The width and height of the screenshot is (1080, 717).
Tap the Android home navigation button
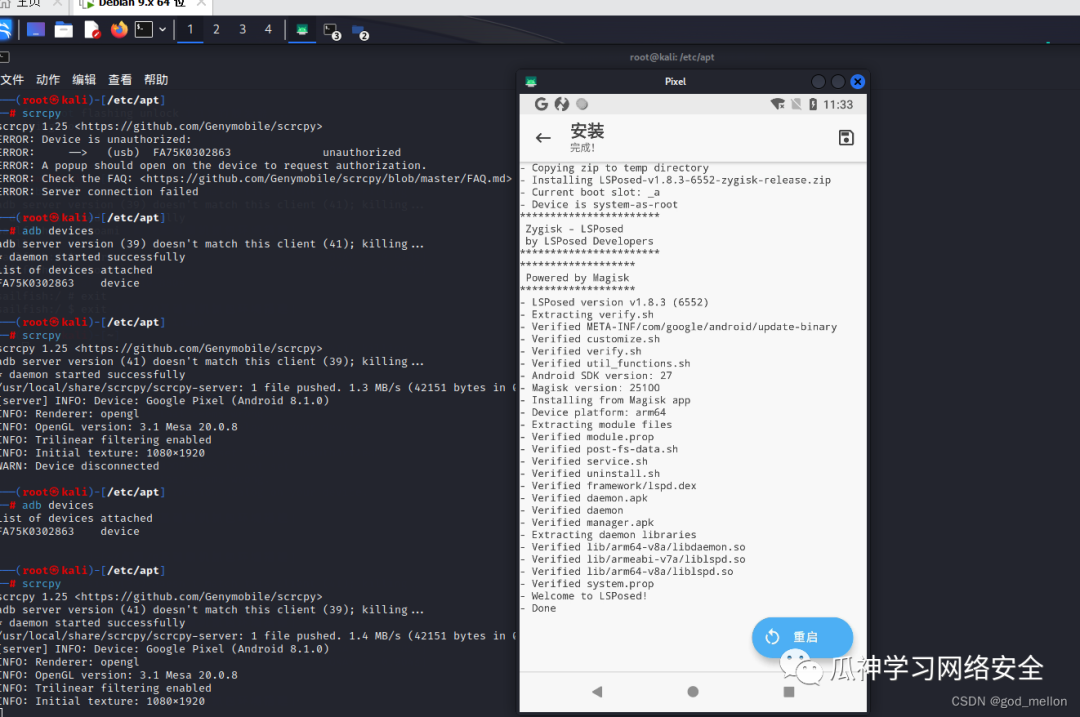(693, 692)
